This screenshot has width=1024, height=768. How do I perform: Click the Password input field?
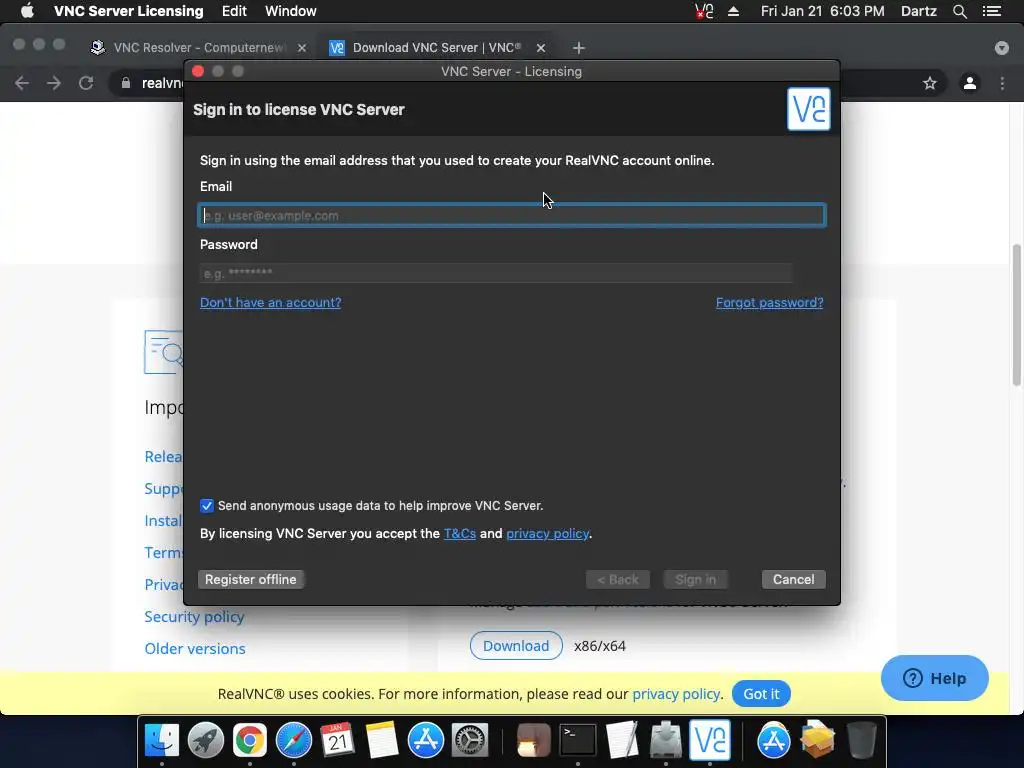pos(496,273)
